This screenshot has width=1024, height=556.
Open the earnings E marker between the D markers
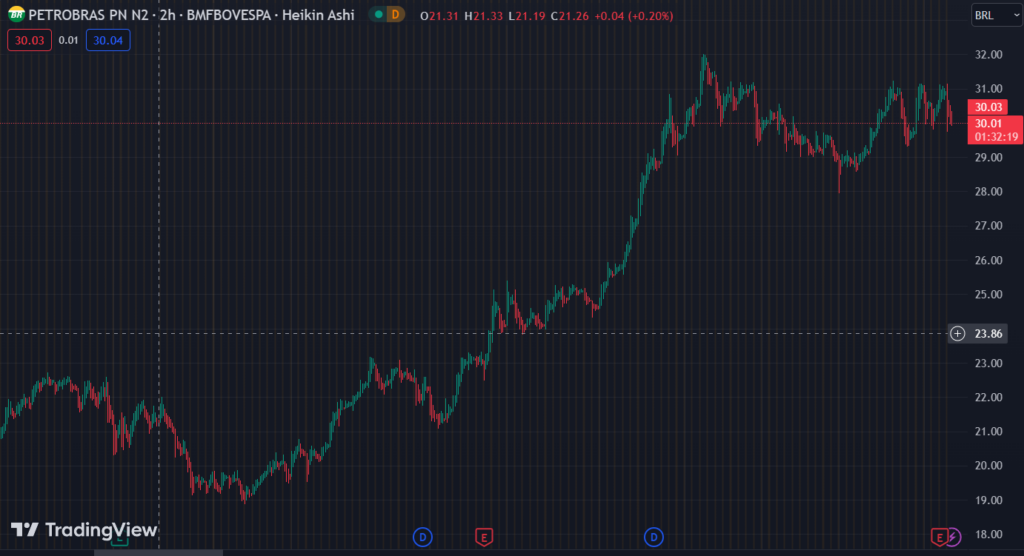point(483,537)
